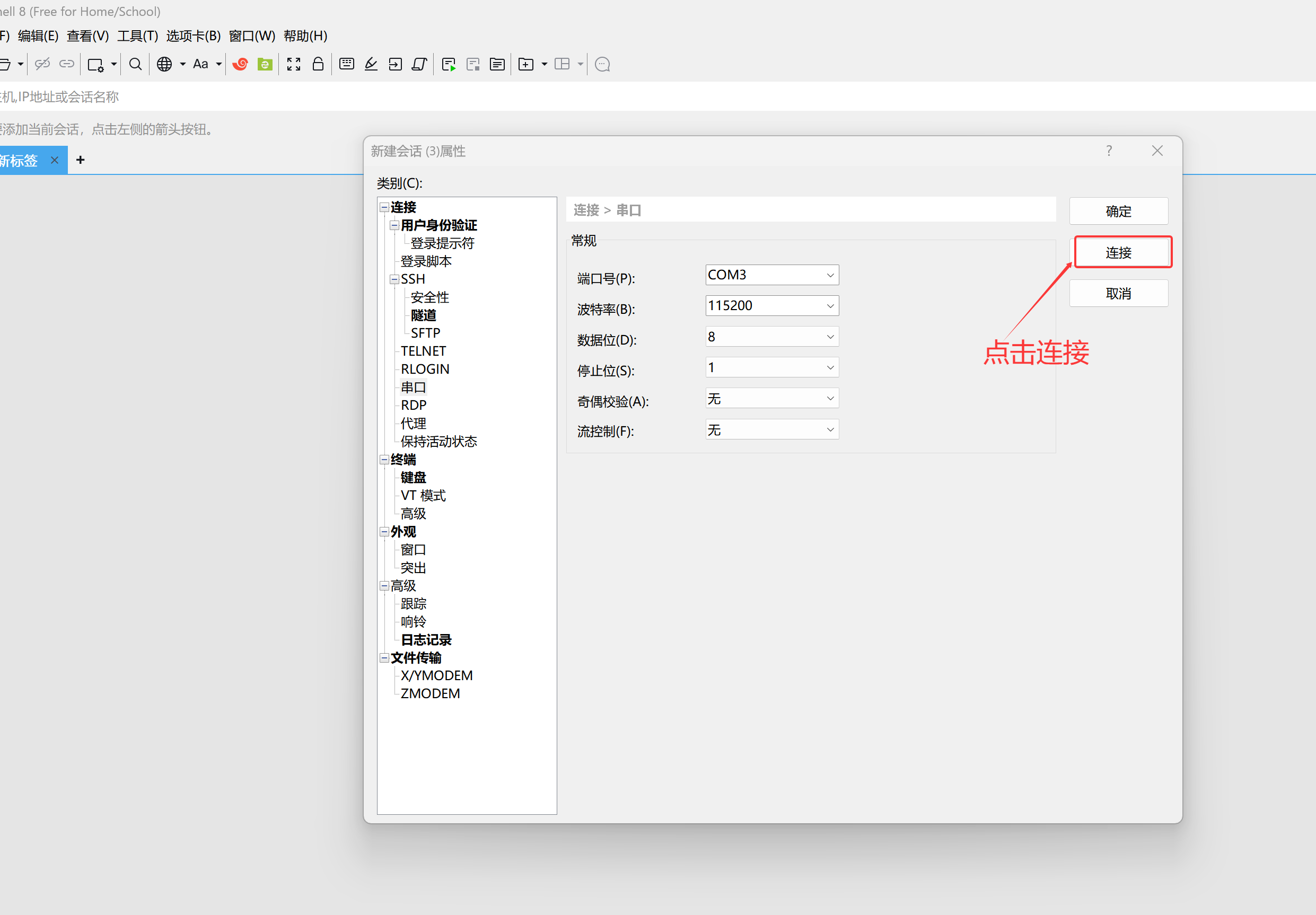This screenshot has width=1316, height=915.
Task: Click the session properties gear icon
Action: click(x=95, y=64)
